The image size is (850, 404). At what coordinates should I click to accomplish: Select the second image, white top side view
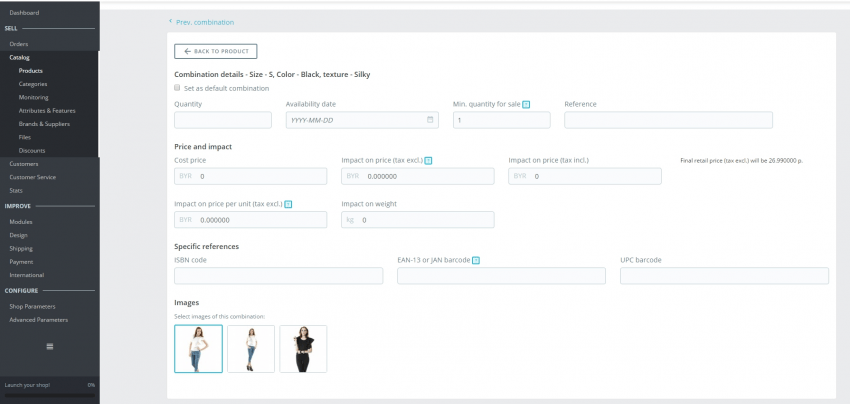[x=251, y=349]
